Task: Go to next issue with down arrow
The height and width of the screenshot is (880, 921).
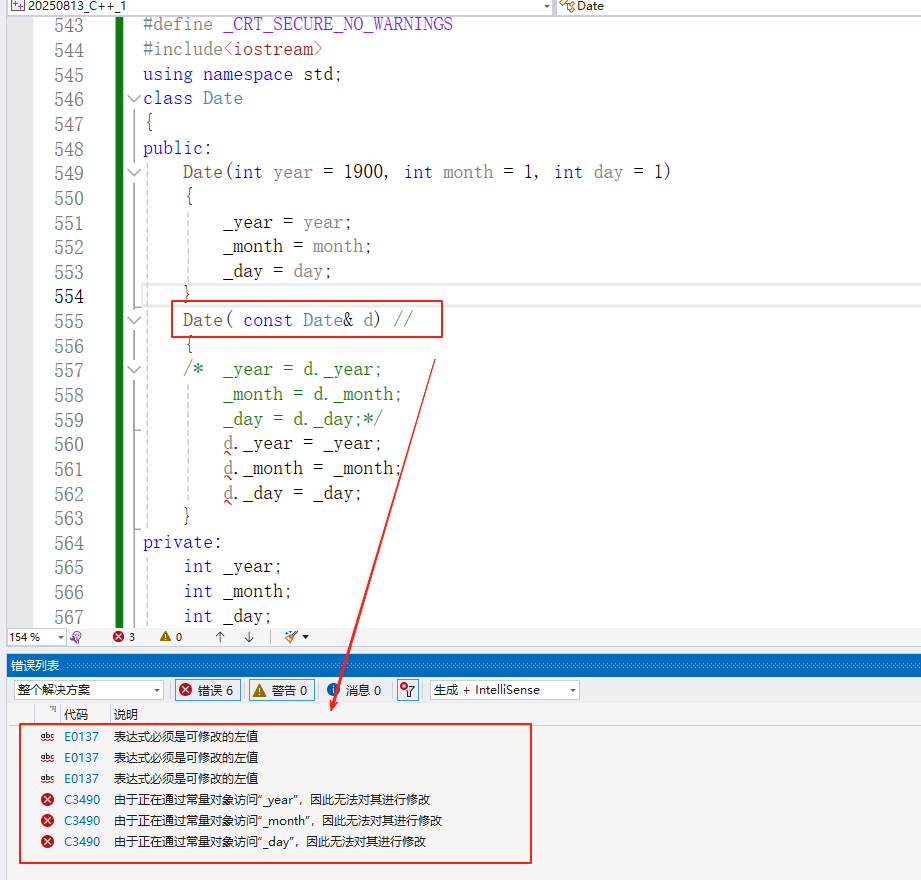Action: (x=249, y=637)
